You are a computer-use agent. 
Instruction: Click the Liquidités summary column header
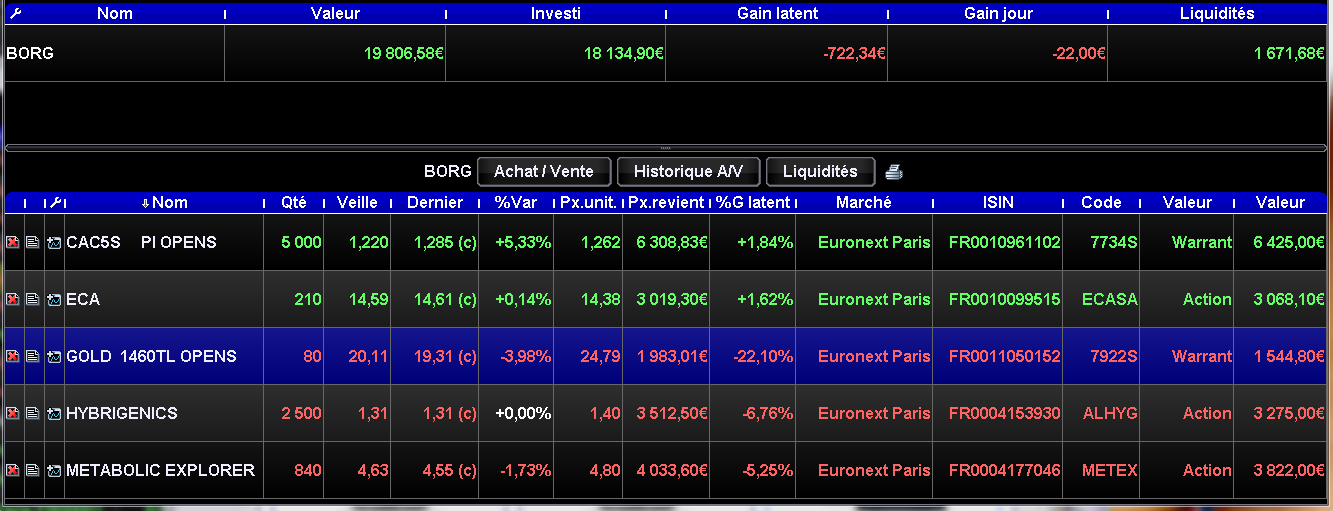click(x=1217, y=14)
